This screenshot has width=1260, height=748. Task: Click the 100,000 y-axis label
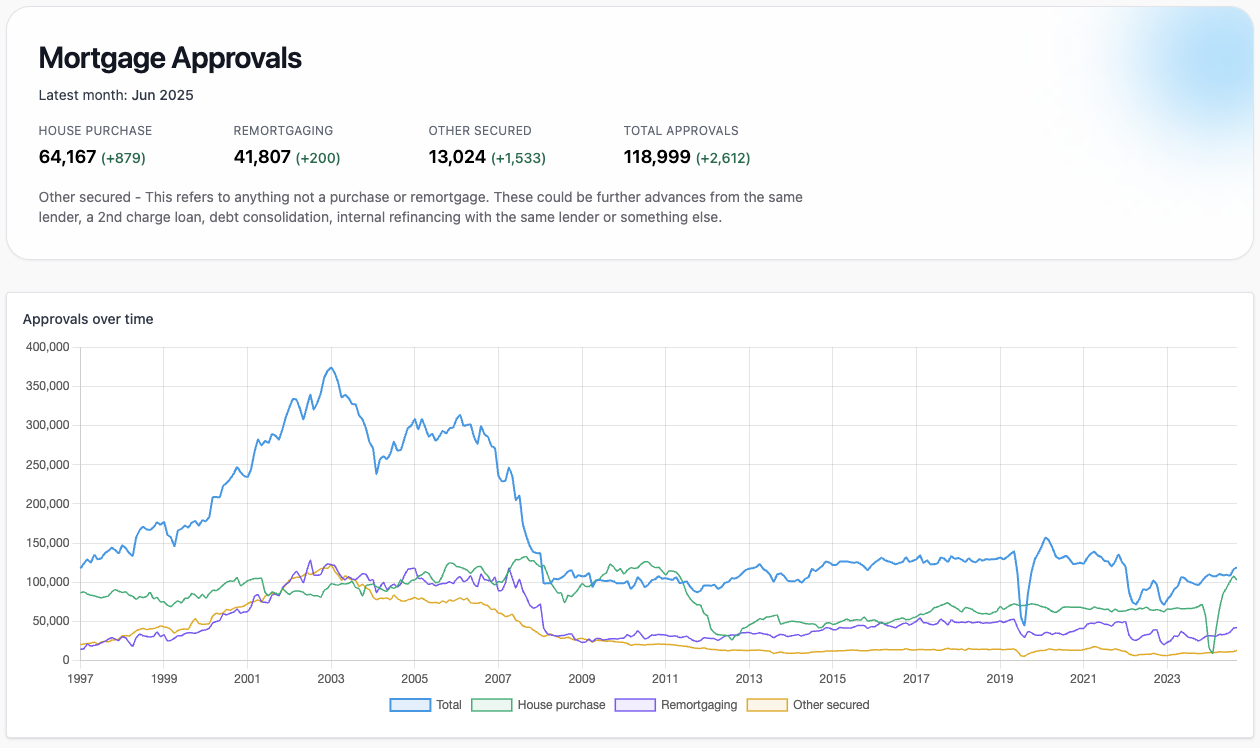(x=46, y=582)
